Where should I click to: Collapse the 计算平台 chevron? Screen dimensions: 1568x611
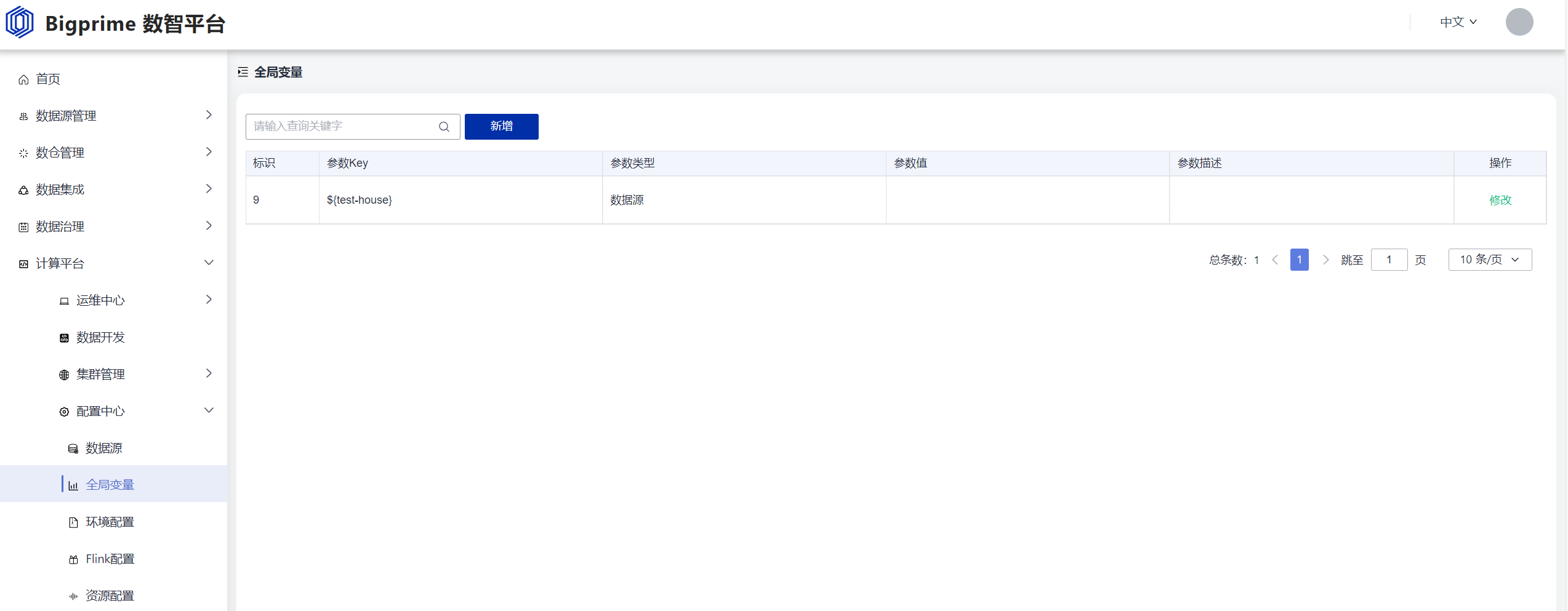click(209, 263)
